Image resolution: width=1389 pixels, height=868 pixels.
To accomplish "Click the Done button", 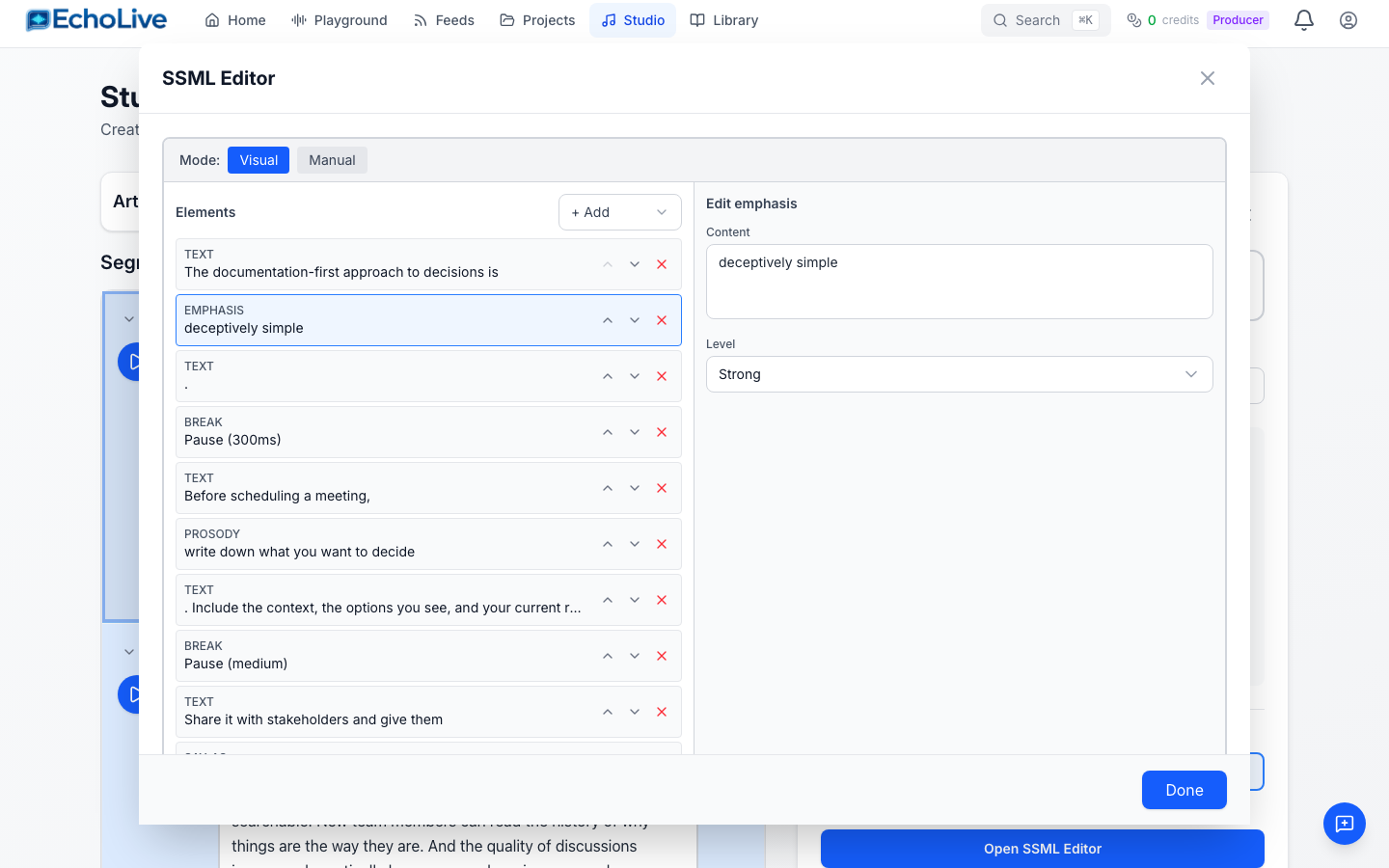I will pos(1184,790).
